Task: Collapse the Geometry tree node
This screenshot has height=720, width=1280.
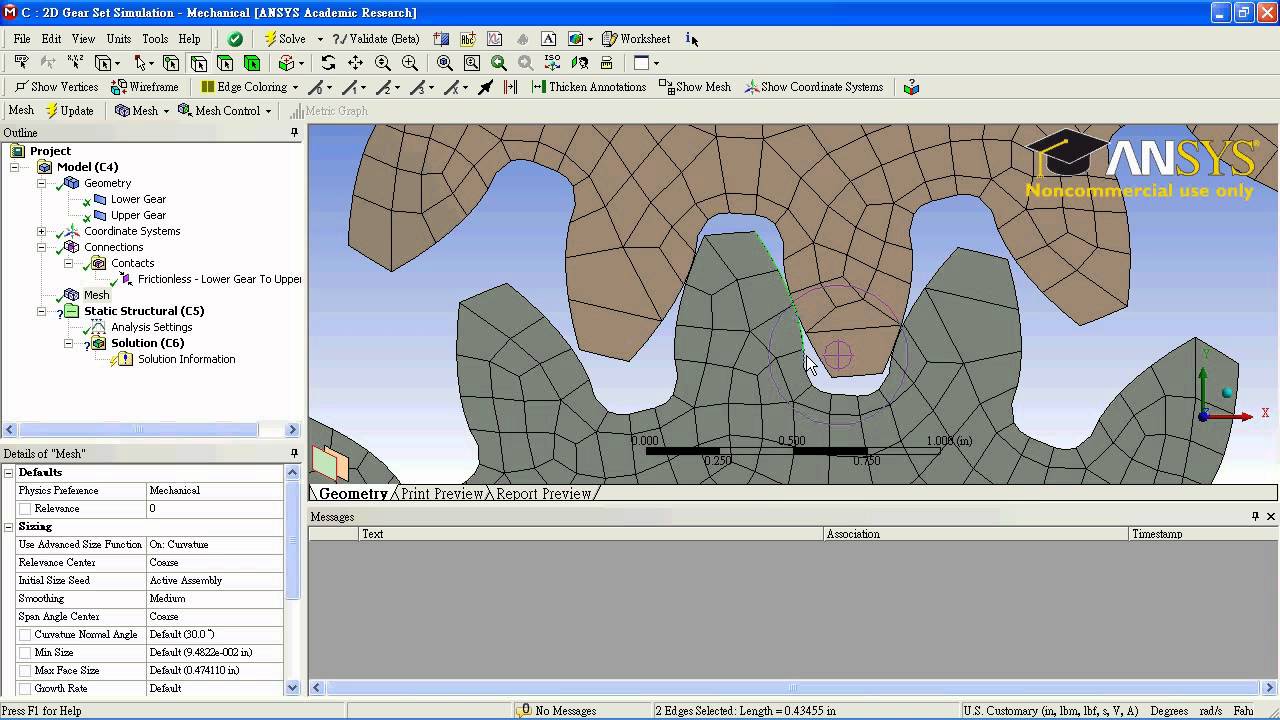Action: coord(41,183)
